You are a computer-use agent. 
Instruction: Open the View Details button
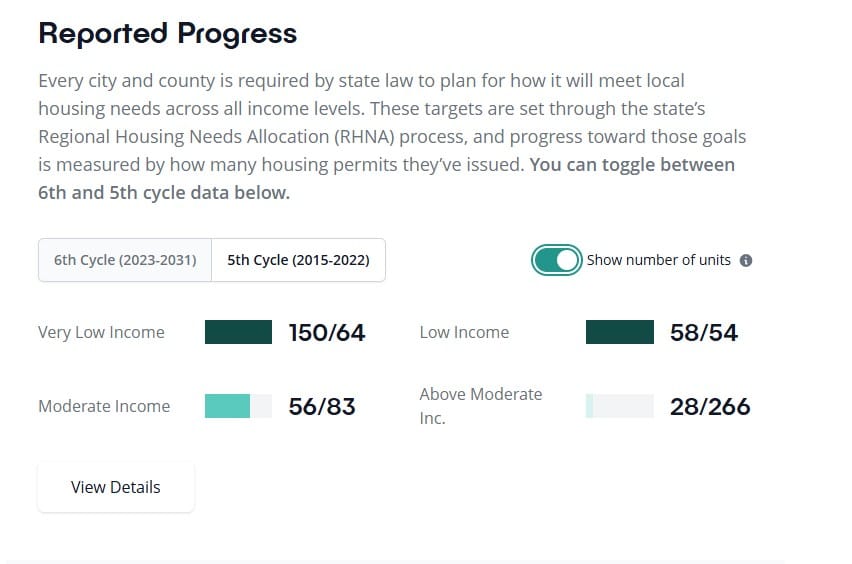[x=116, y=487]
